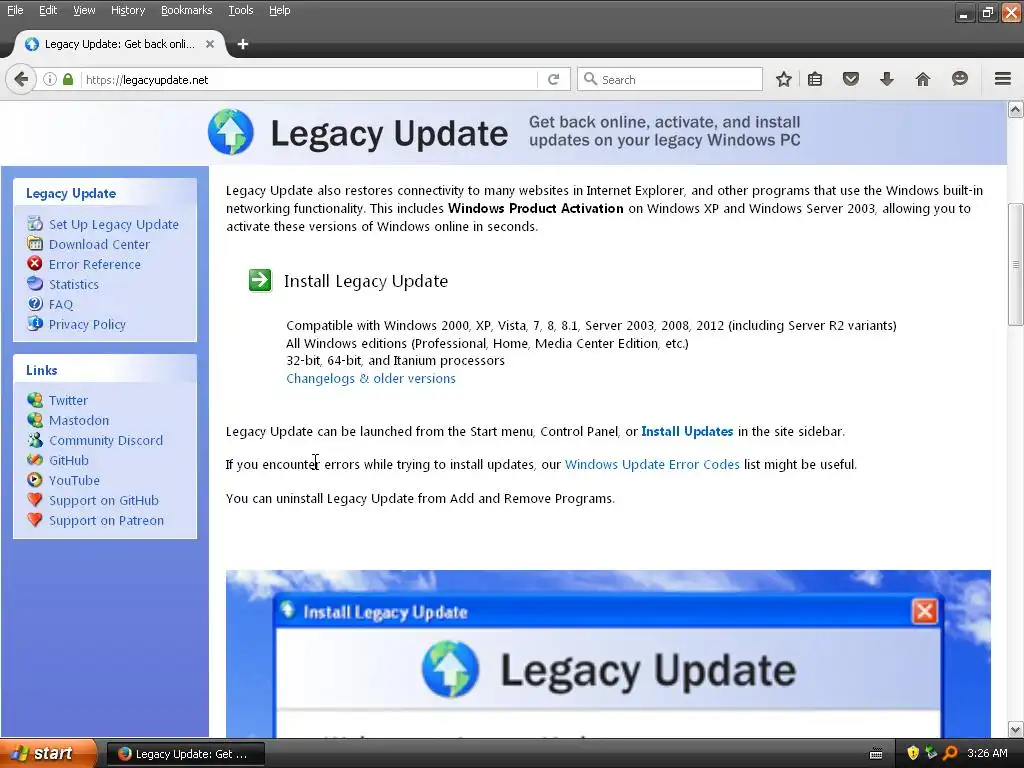Go to the home page icon
Viewport: 1024px width, 768px height.
[922, 80]
